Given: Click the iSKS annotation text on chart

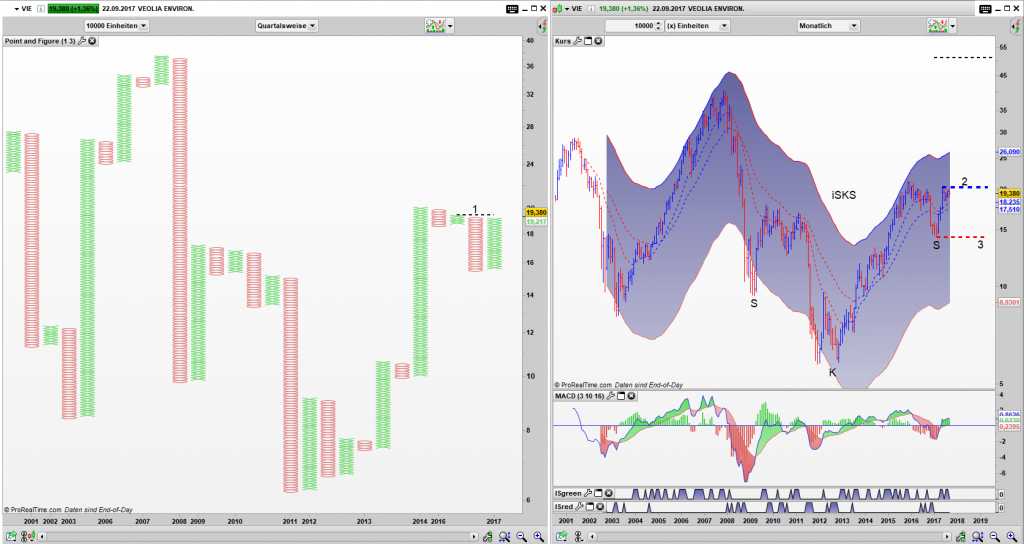Looking at the screenshot, I should tap(843, 195).
